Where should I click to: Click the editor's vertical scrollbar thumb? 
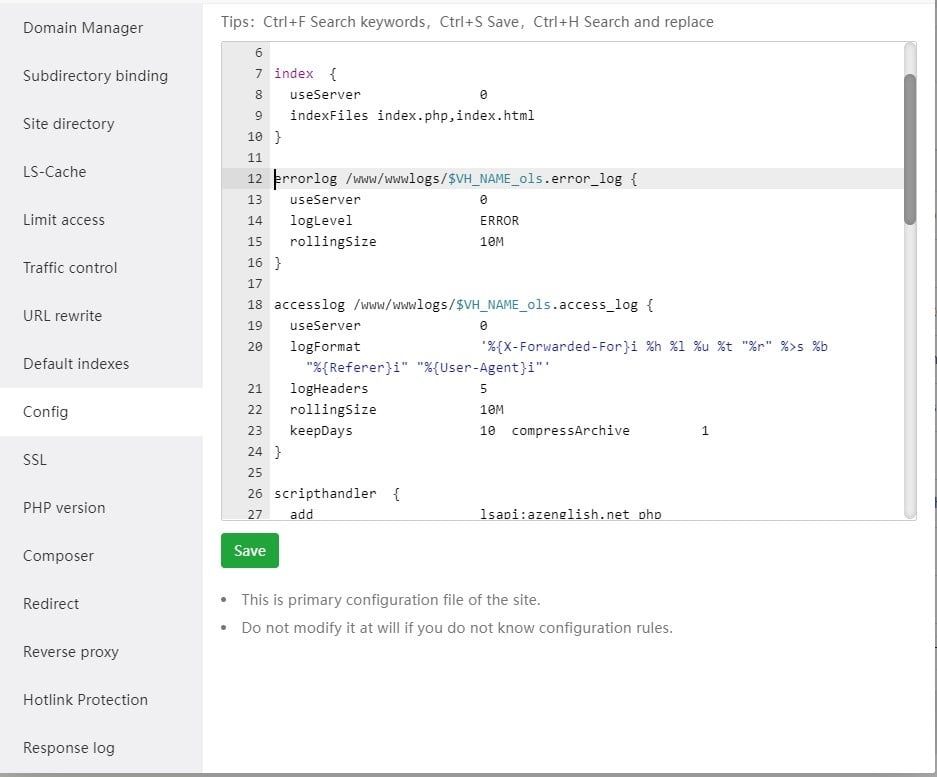(909, 148)
